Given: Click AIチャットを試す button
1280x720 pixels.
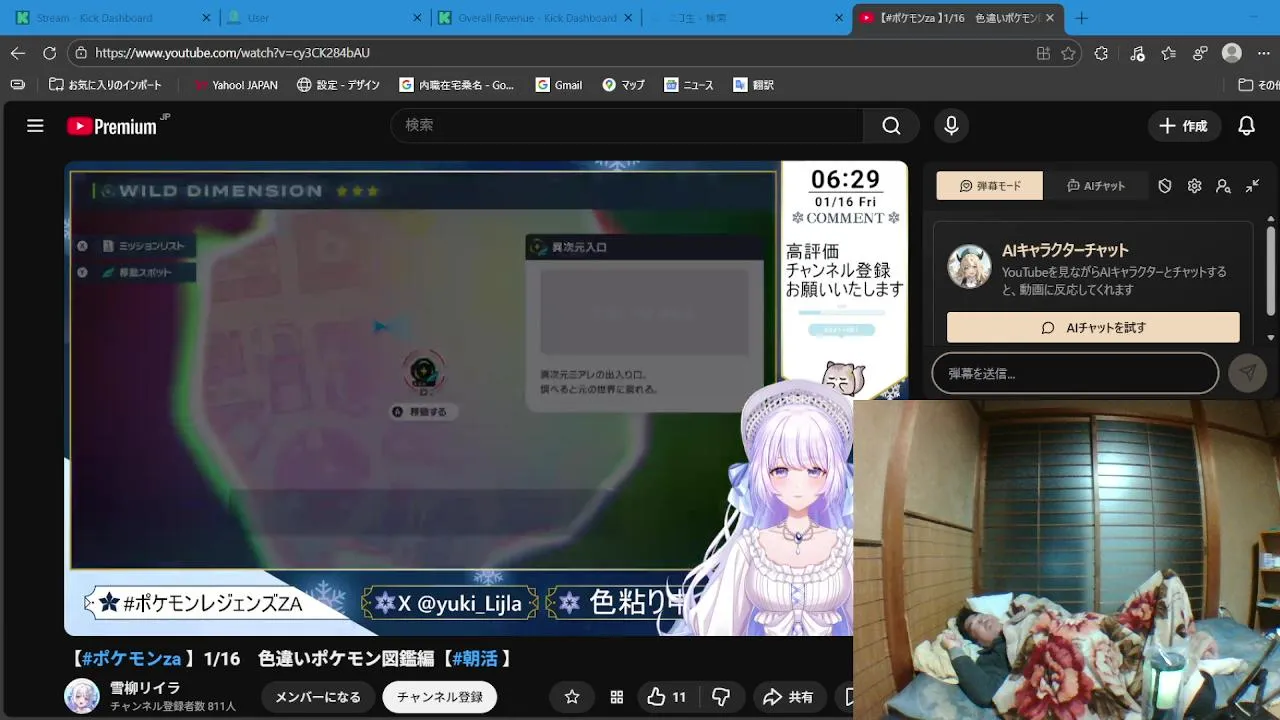Looking at the screenshot, I should tap(1093, 327).
